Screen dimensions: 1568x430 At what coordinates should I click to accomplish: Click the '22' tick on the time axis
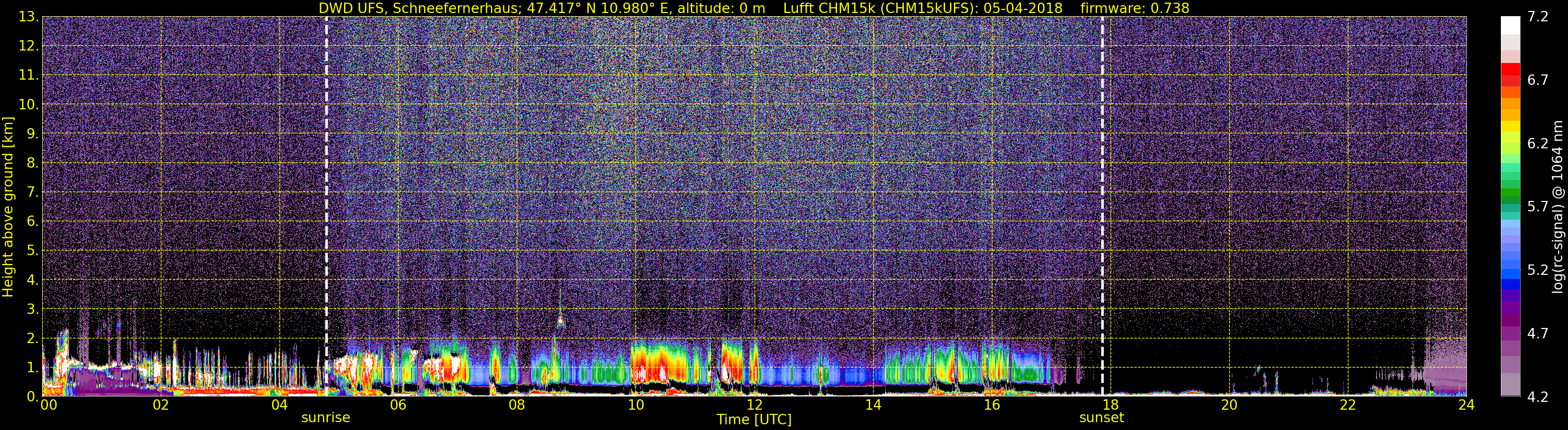1348,405
